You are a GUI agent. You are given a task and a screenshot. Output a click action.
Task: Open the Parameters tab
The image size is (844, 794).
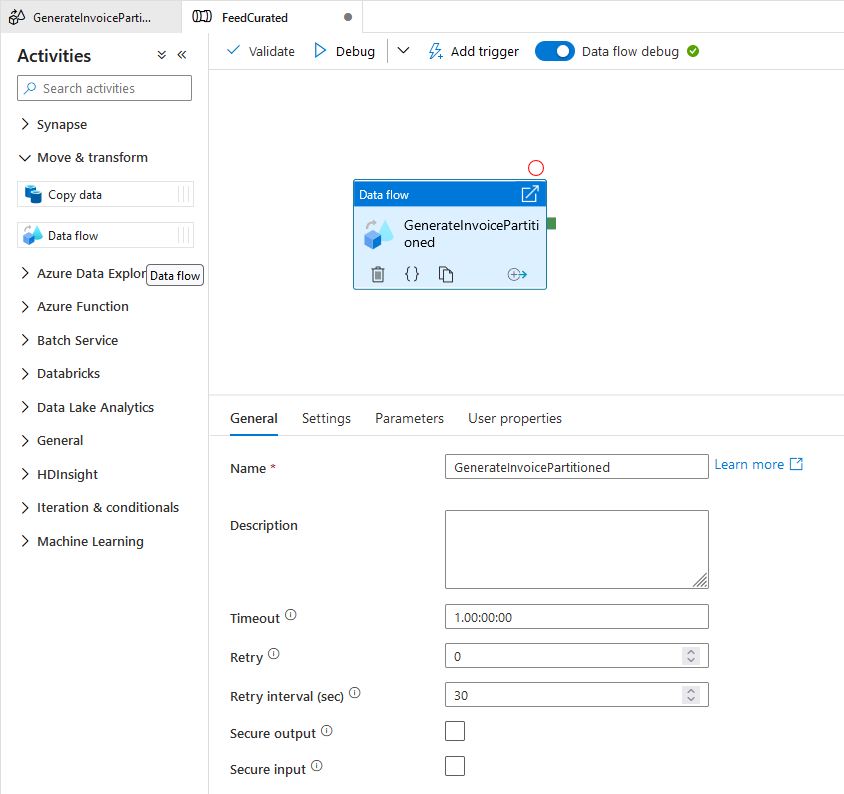(409, 418)
